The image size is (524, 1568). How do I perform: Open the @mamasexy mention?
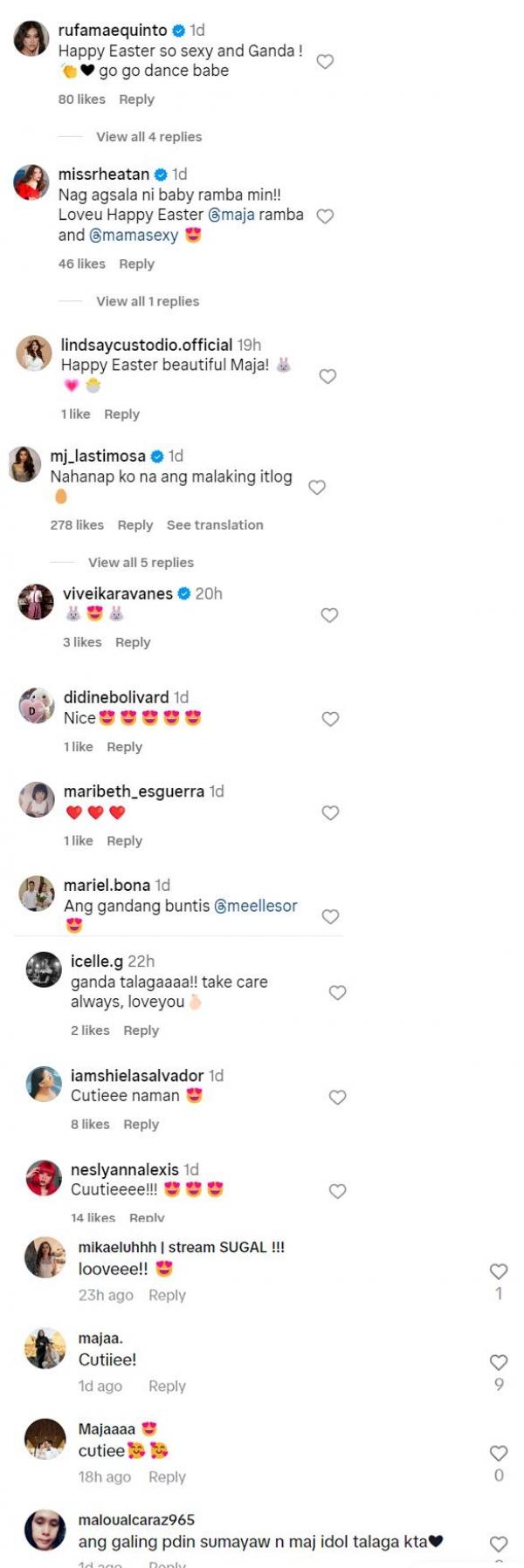134,236
